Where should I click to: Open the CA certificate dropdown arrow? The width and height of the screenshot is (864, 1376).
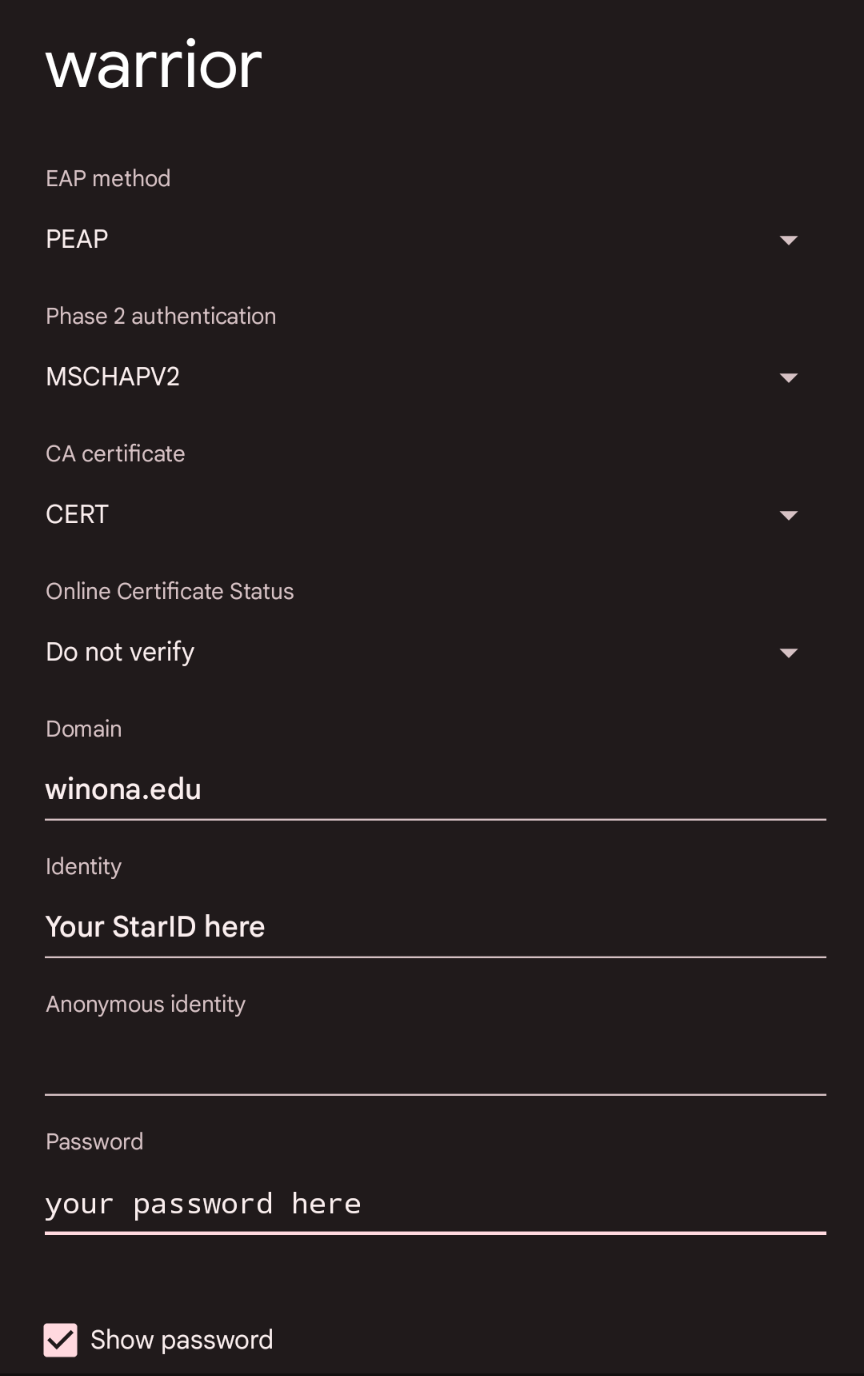(x=788, y=515)
